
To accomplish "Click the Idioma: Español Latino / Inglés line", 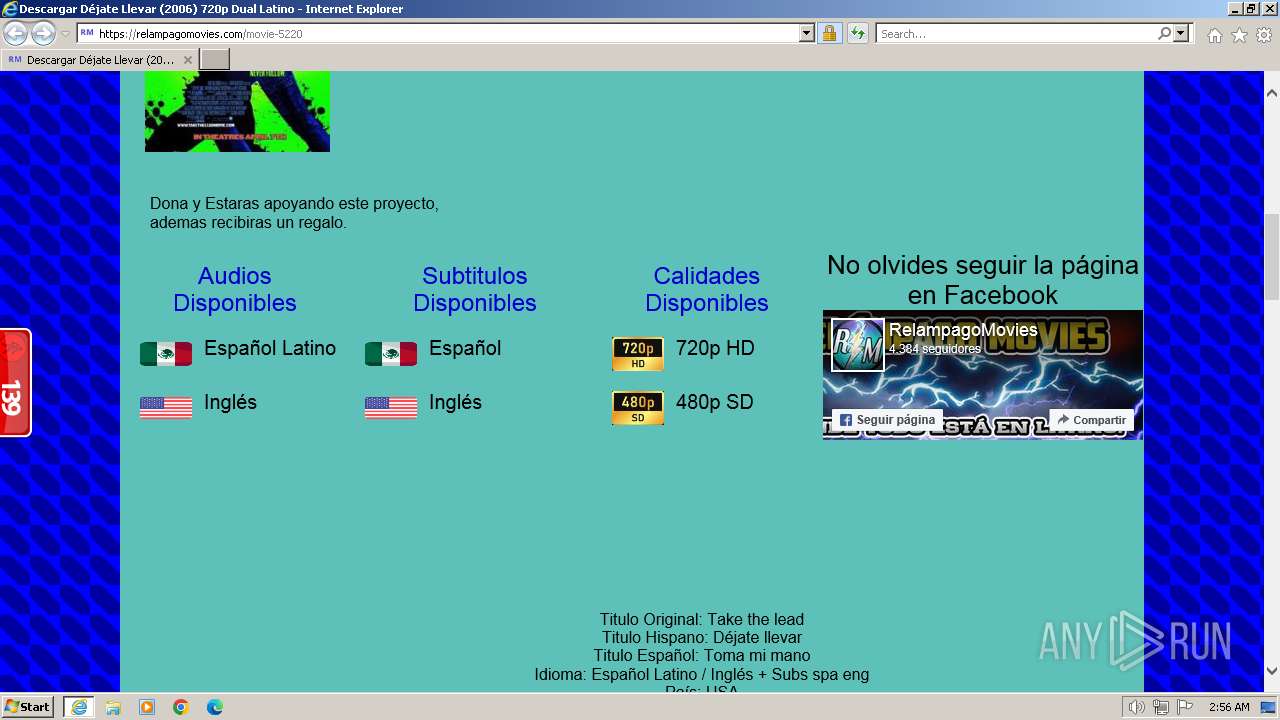I will pyautogui.click(x=702, y=674).
